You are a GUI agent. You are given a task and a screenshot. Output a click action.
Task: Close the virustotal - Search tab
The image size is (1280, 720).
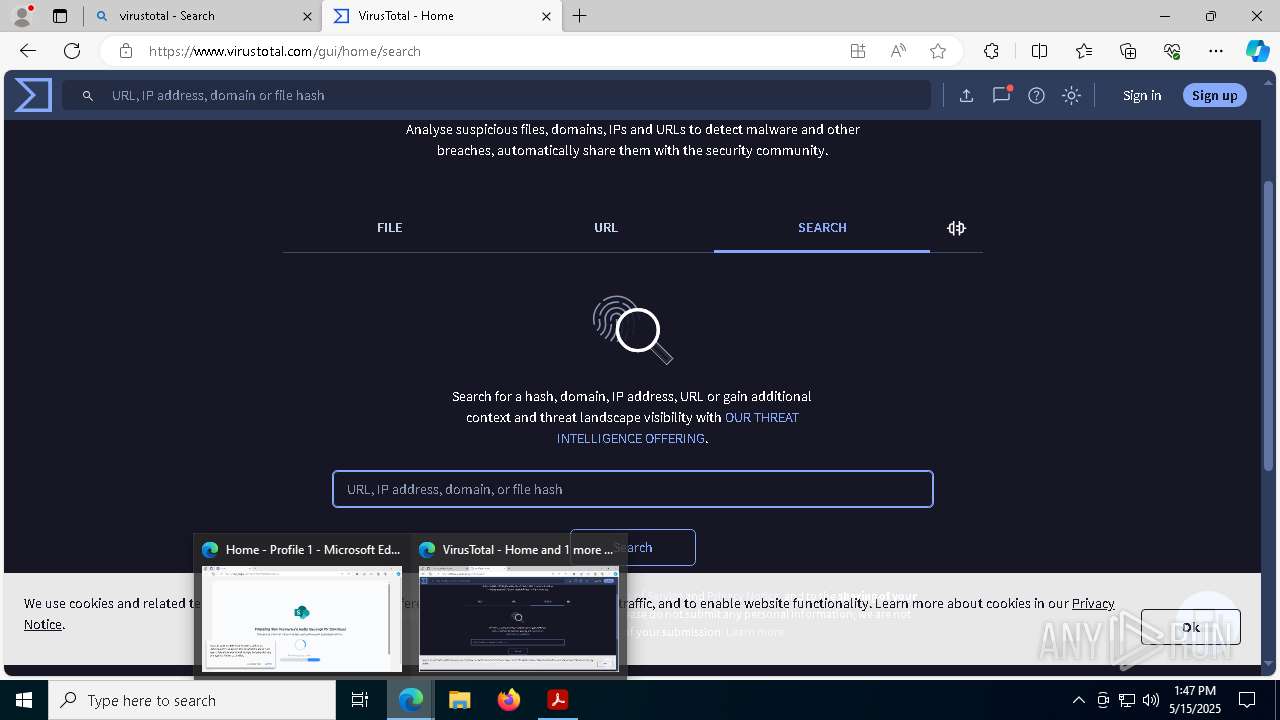point(307,16)
